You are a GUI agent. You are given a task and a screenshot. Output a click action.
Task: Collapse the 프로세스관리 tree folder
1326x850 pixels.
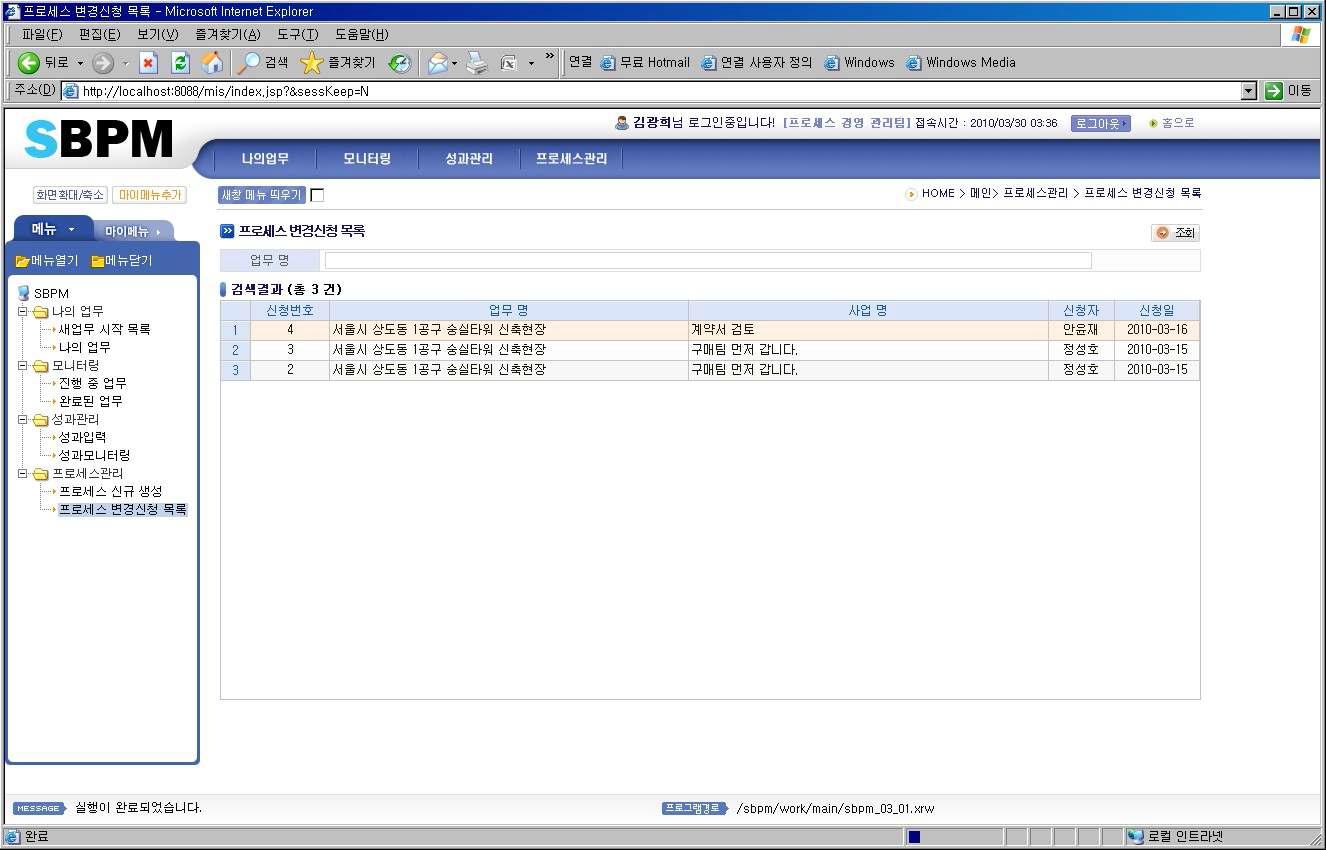click(22, 473)
